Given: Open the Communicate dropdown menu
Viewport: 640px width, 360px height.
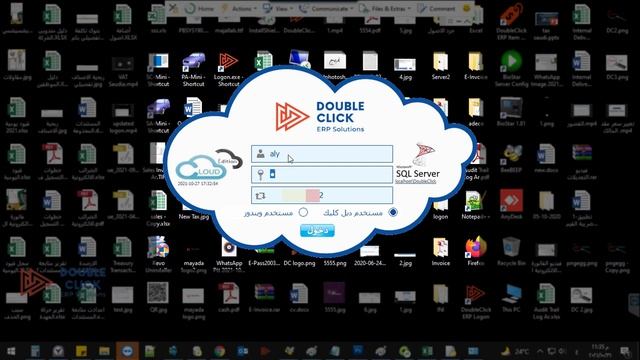Looking at the screenshot, I should click(326, 8).
